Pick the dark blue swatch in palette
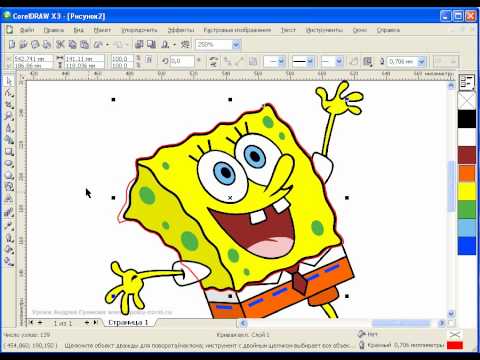The image size is (480, 360). [x=467, y=246]
